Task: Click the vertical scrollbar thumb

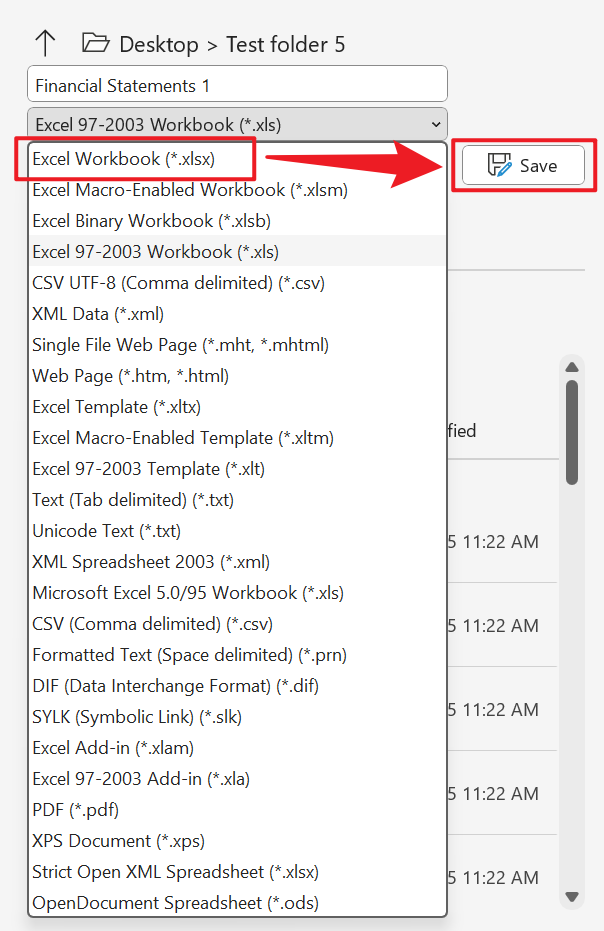Action: point(572,433)
